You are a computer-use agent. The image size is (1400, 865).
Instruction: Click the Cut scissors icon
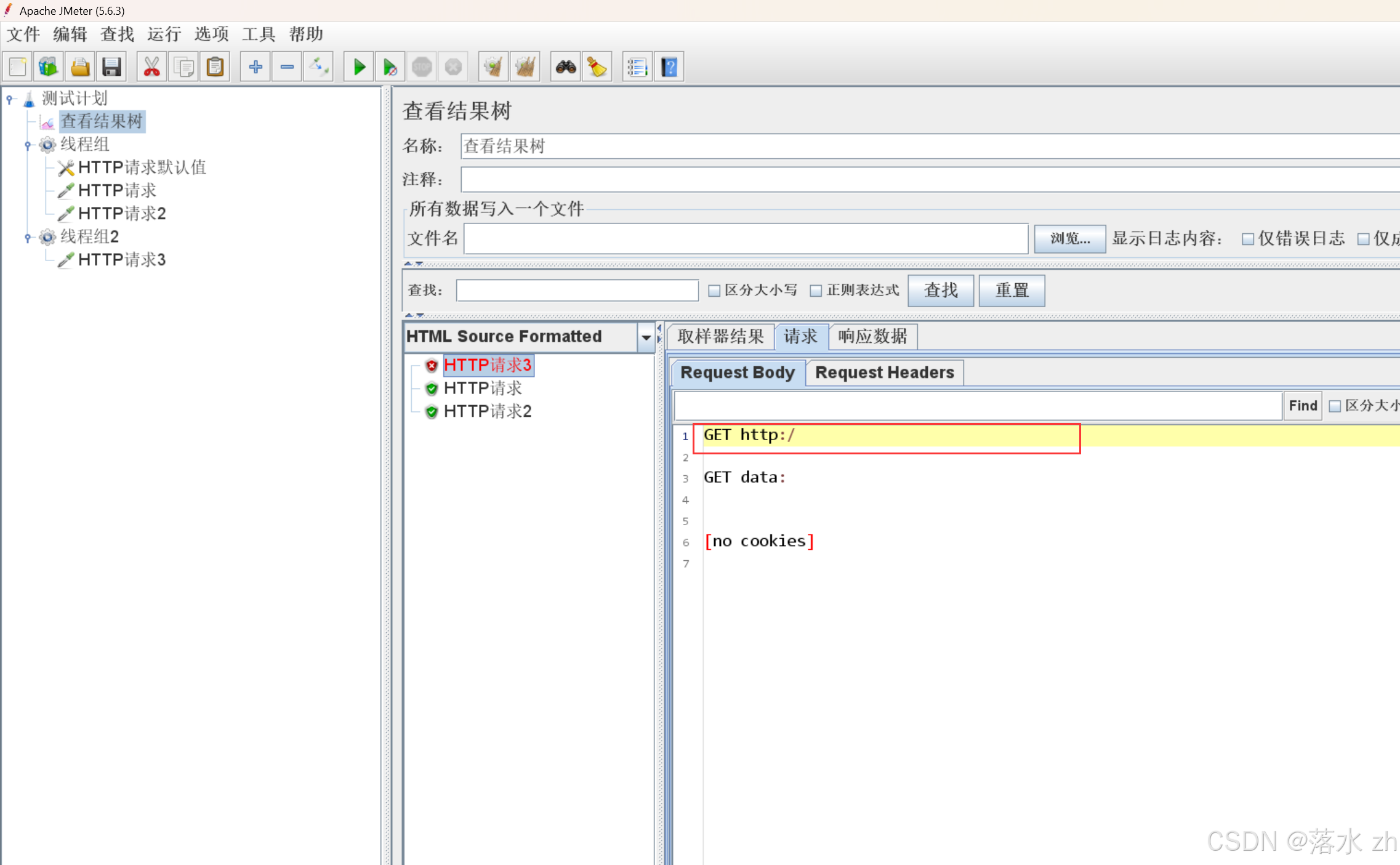[152, 66]
